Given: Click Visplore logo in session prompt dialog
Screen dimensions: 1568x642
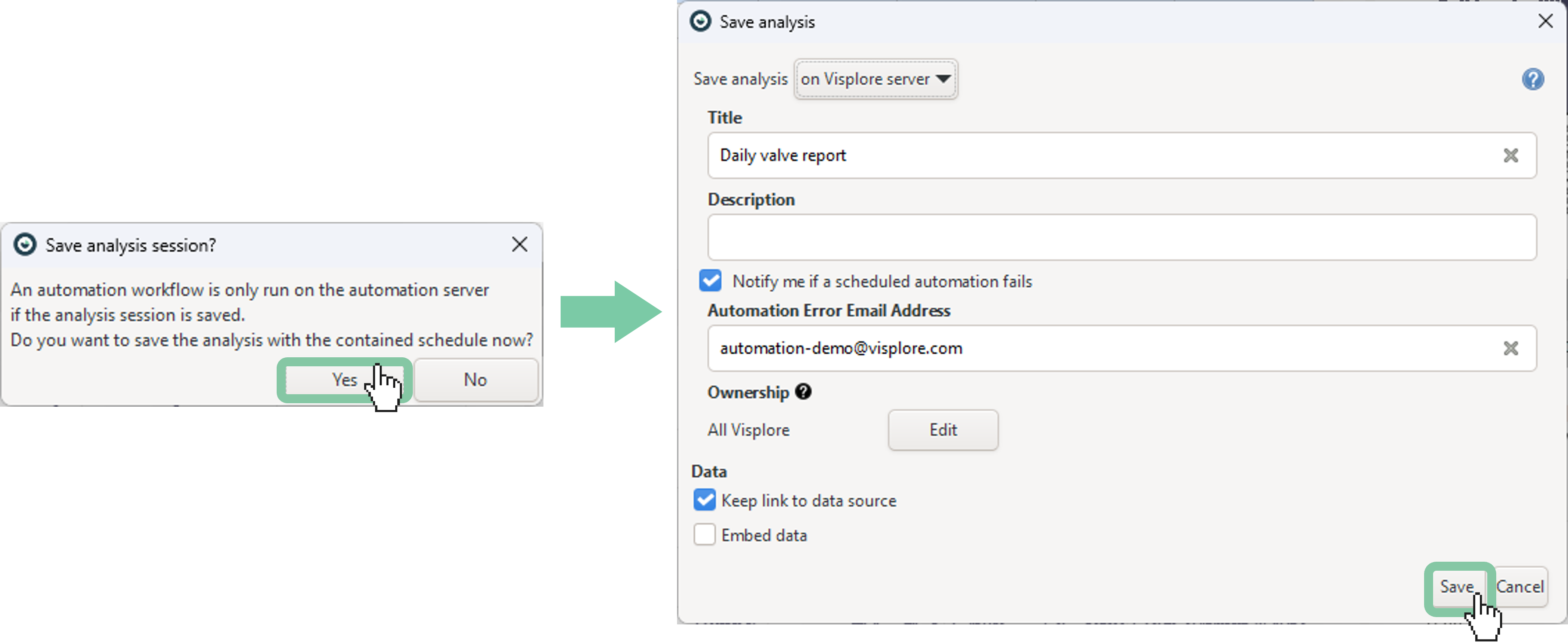Looking at the screenshot, I should tap(25, 245).
